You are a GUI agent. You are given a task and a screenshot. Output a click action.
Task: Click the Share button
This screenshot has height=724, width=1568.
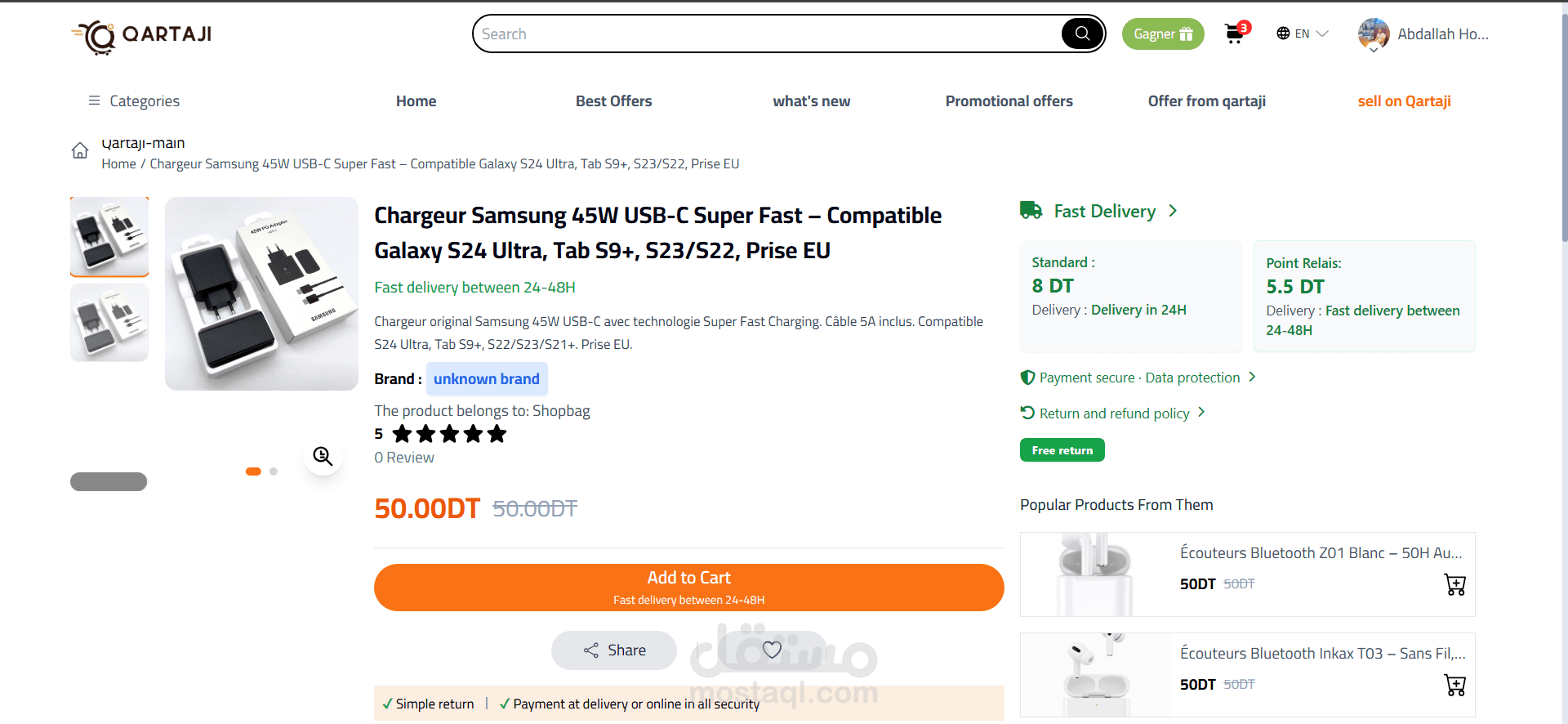(614, 650)
